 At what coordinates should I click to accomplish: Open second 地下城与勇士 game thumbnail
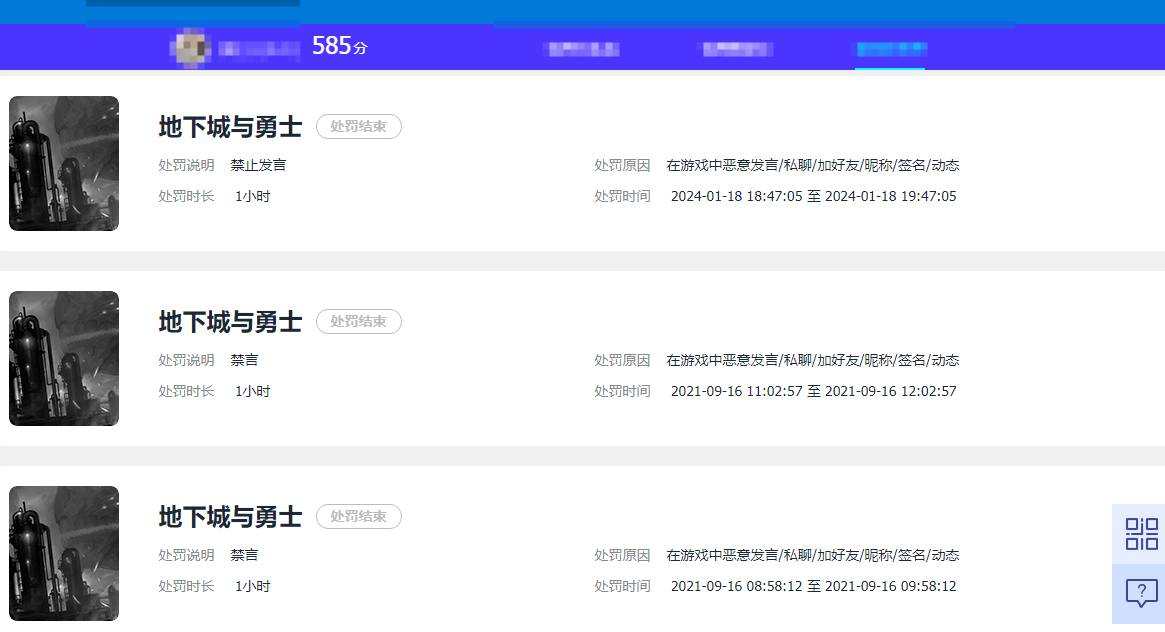[64, 358]
